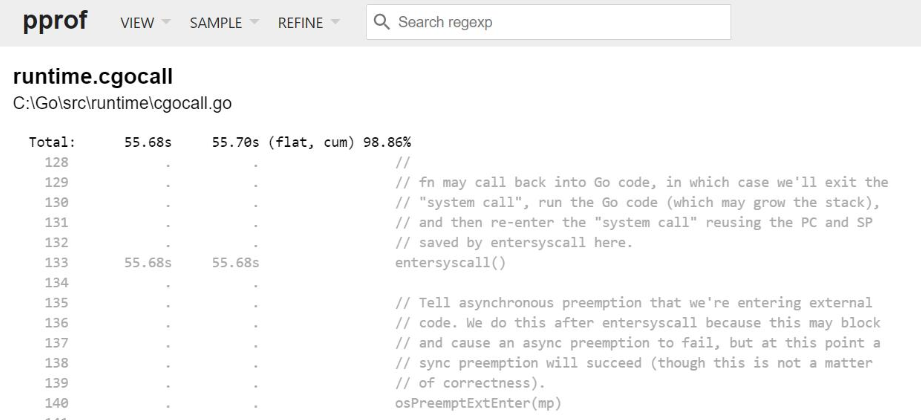Screen dimensions: 921x420
Task: Click the pprof logo title
Action: (55, 21)
